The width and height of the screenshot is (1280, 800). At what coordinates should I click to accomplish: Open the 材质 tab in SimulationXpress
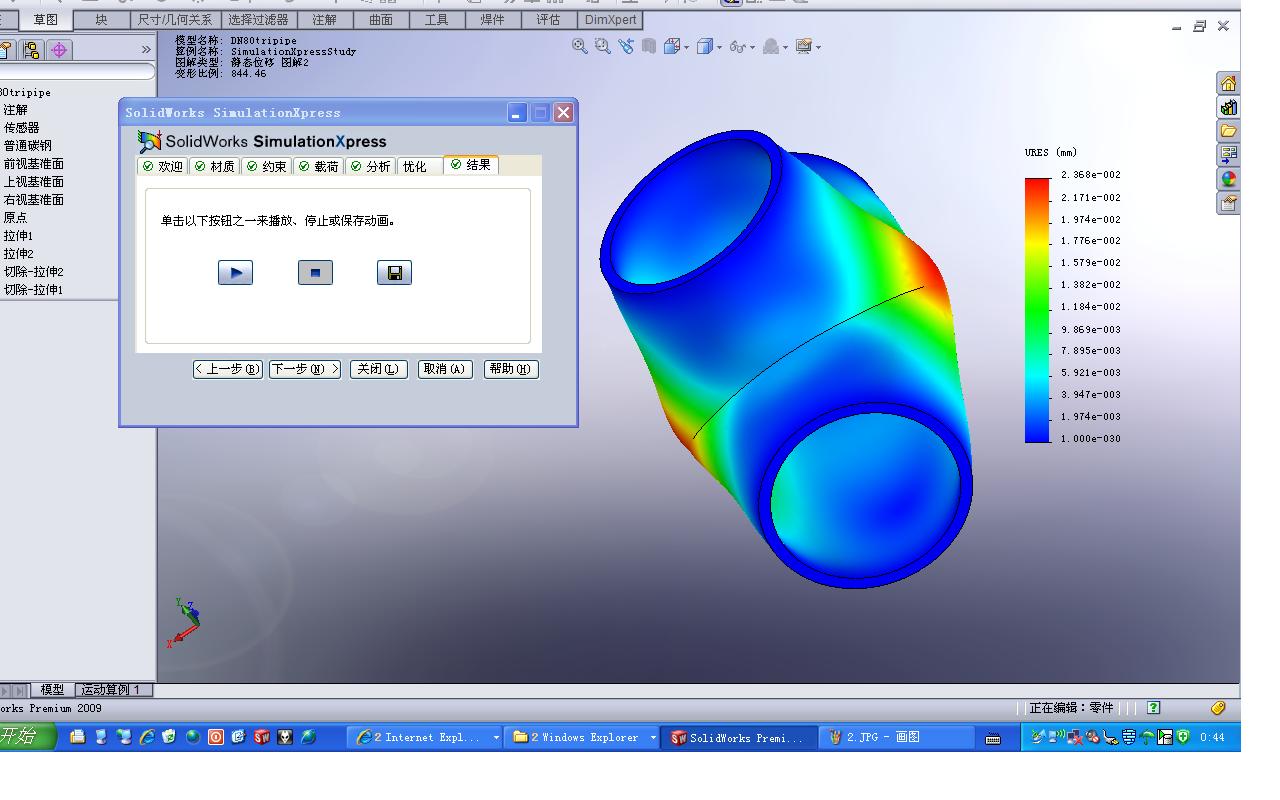(215, 167)
